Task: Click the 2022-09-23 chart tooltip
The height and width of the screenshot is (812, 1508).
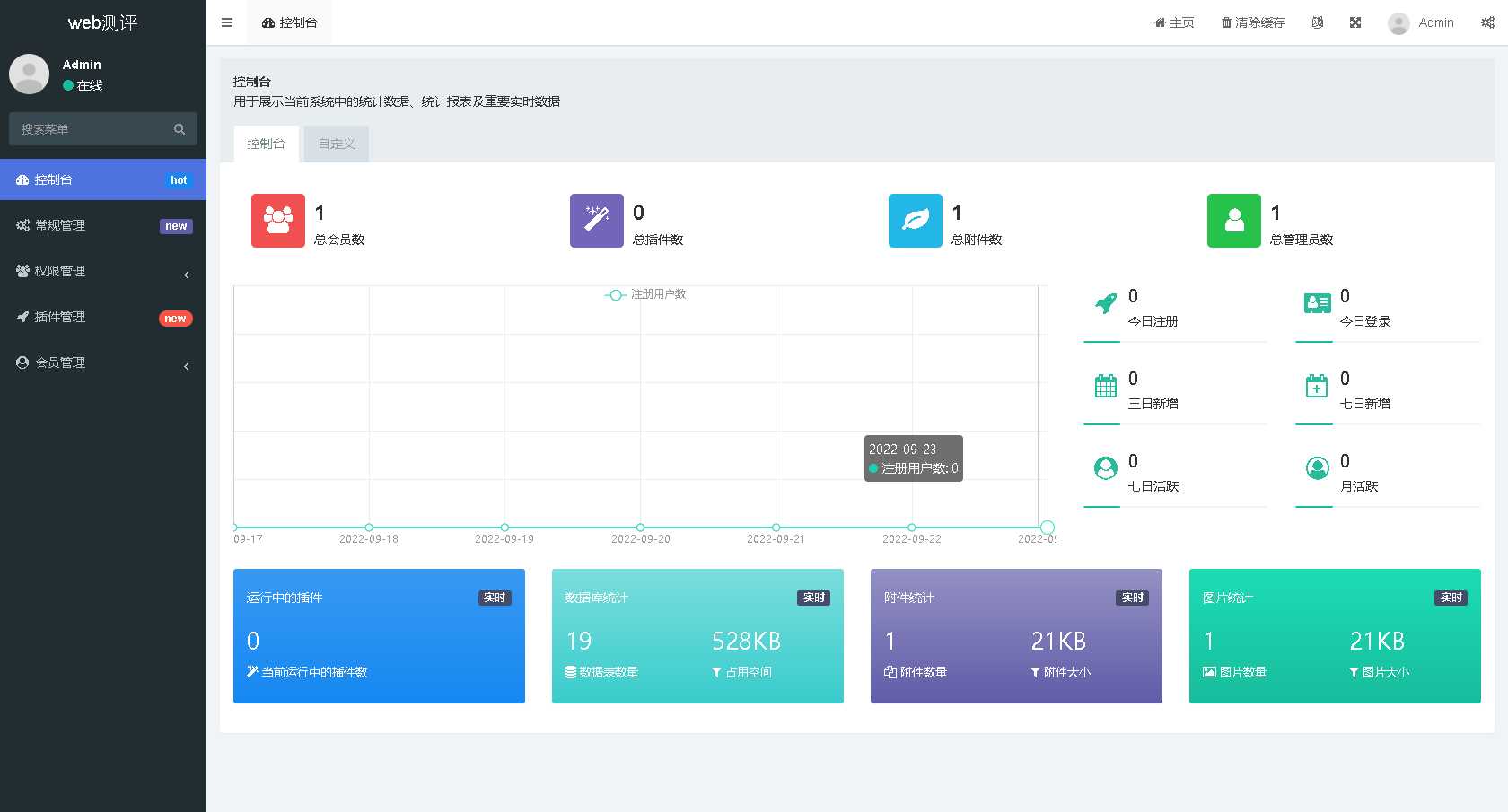Action: 914,458
